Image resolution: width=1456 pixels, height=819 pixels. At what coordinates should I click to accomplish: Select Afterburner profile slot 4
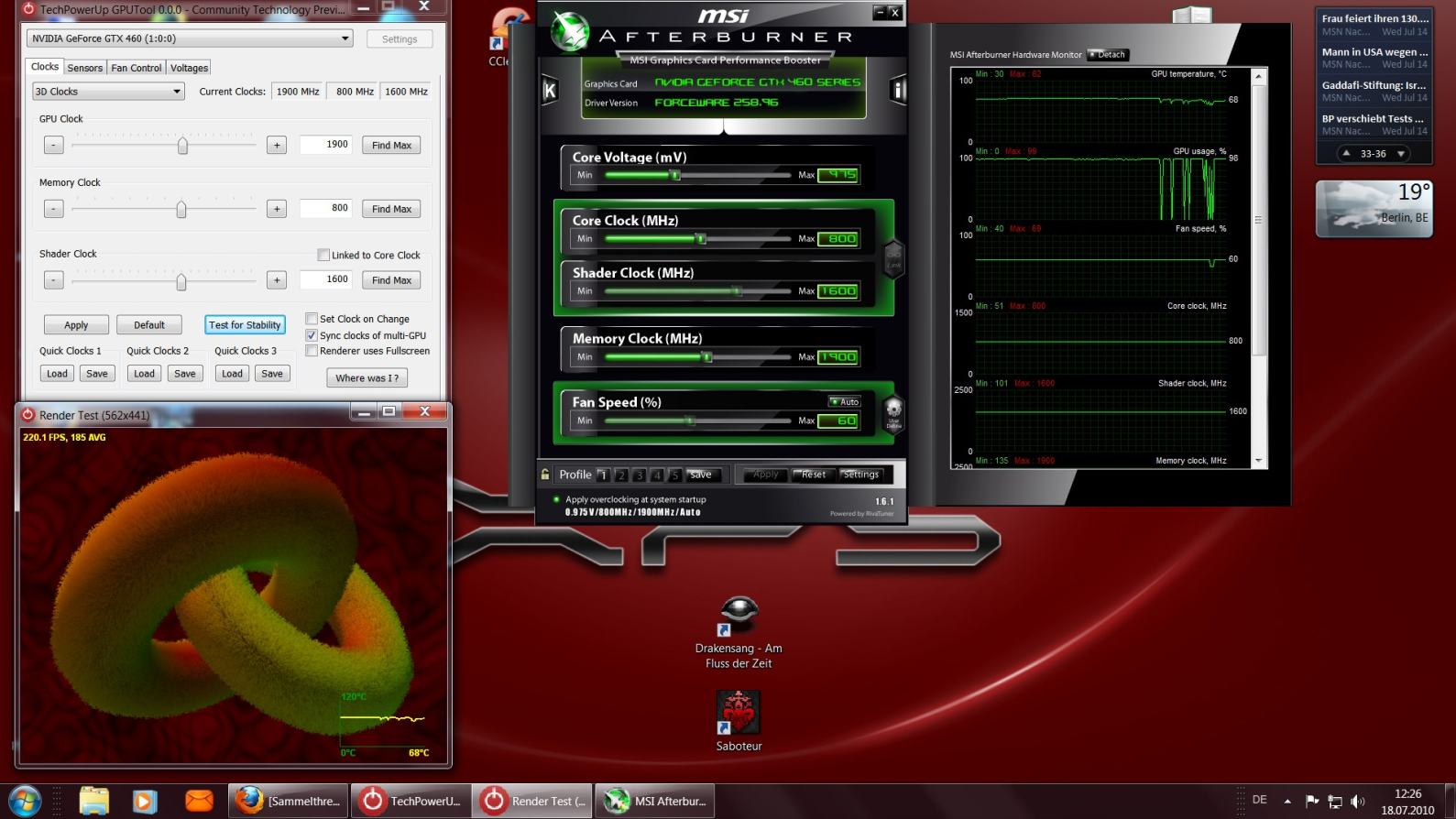657,475
